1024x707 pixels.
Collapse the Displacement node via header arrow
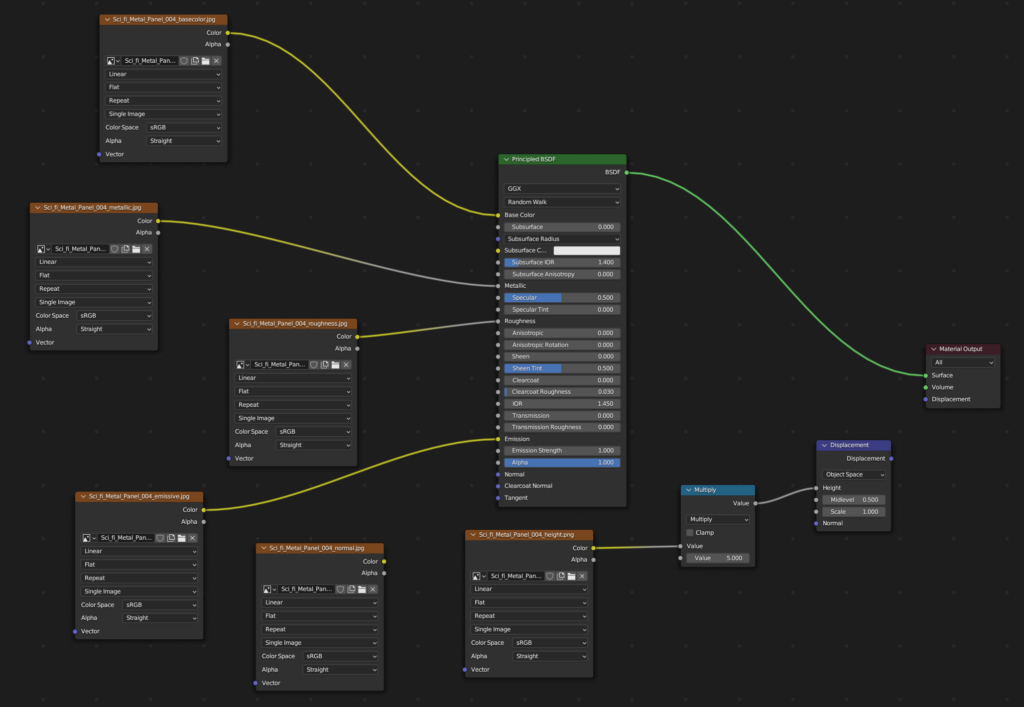pos(824,446)
